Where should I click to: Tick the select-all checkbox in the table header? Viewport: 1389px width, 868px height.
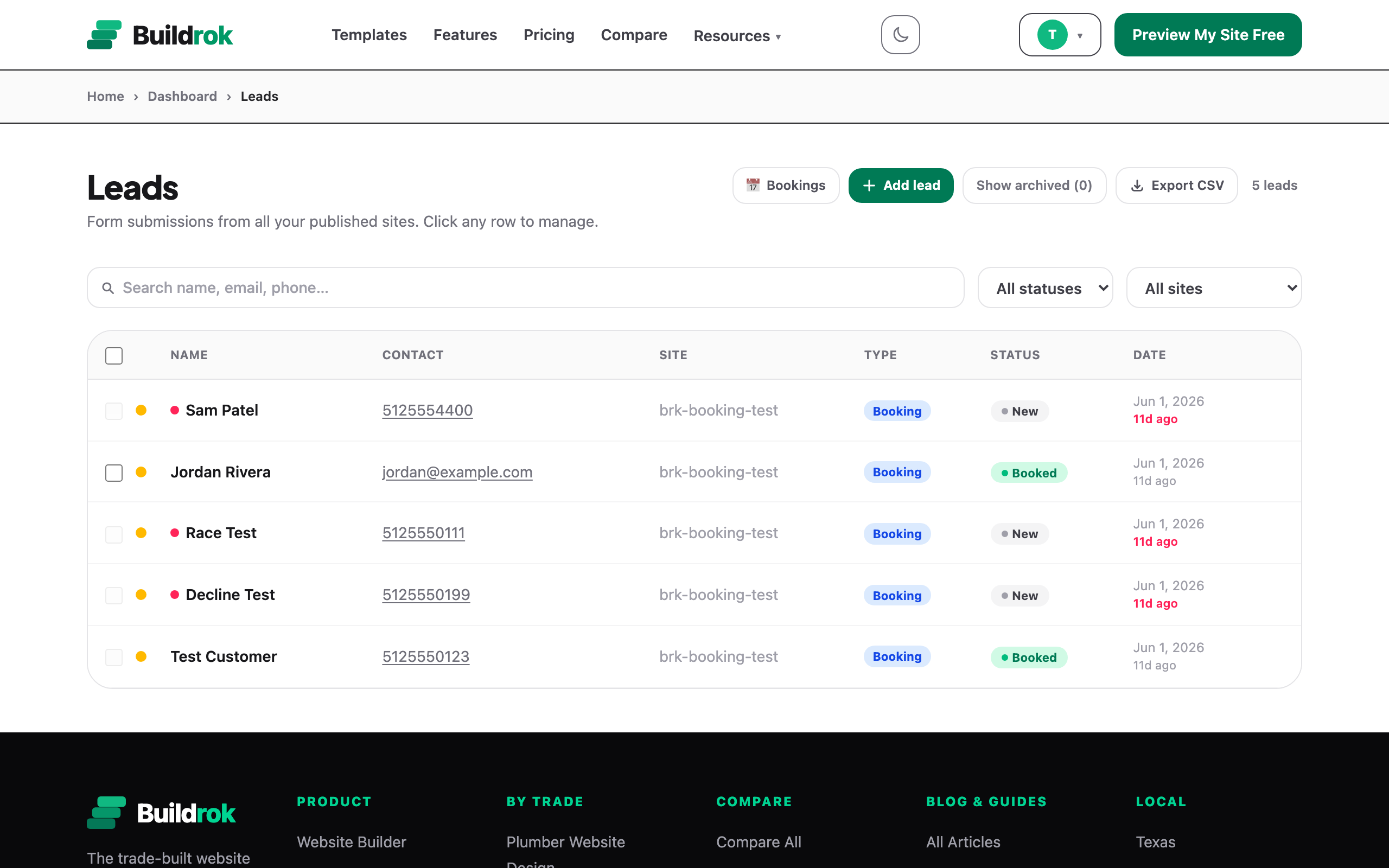point(114,355)
